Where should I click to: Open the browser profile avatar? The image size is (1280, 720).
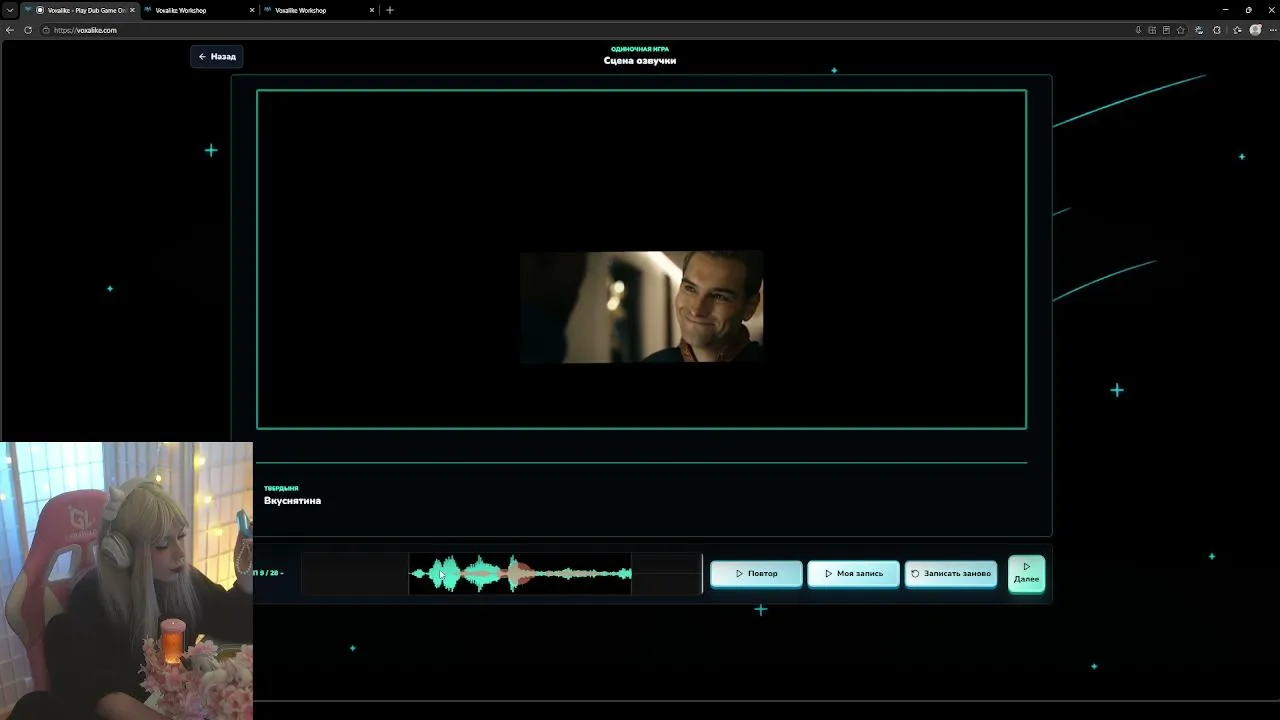pos(1256,30)
